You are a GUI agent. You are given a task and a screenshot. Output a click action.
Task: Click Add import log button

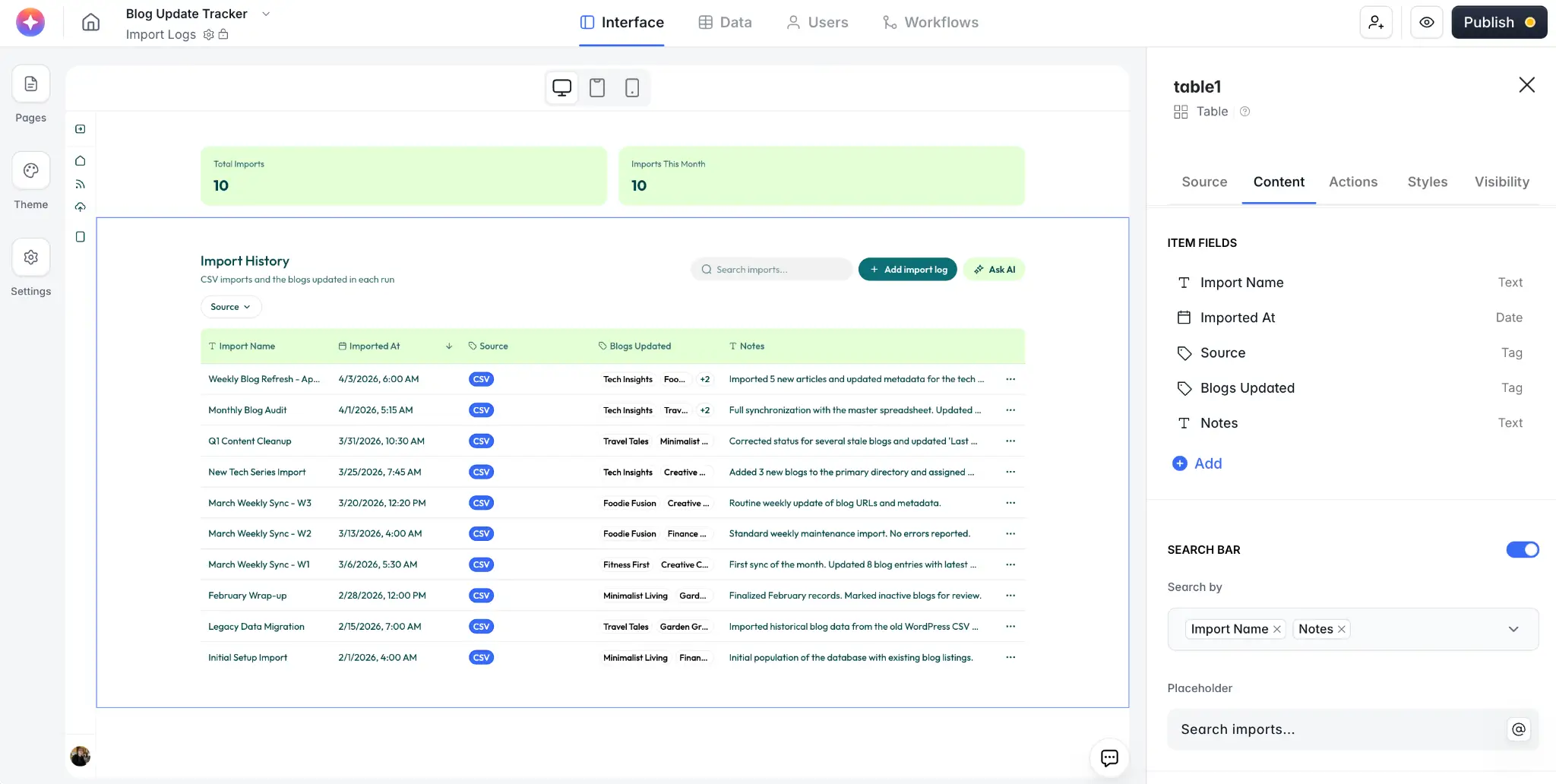908,270
